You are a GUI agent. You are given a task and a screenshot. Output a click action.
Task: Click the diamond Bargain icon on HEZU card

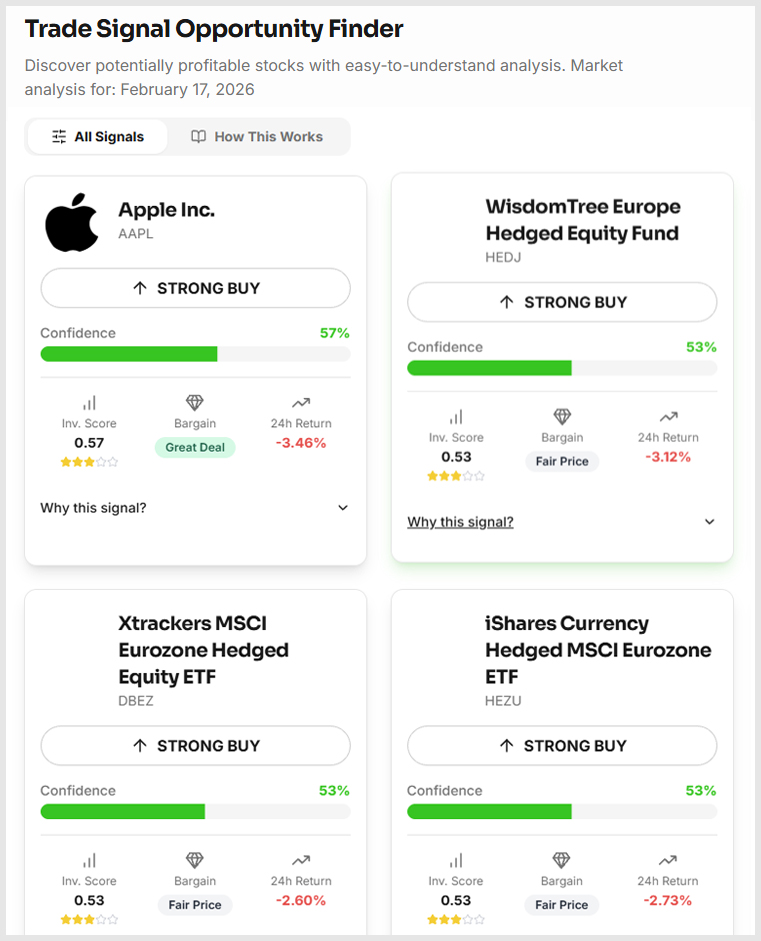(562, 860)
